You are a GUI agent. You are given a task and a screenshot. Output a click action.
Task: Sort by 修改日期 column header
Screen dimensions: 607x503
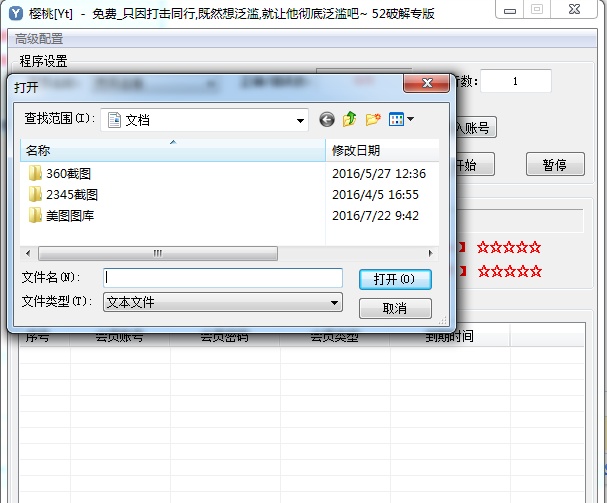coord(382,150)
